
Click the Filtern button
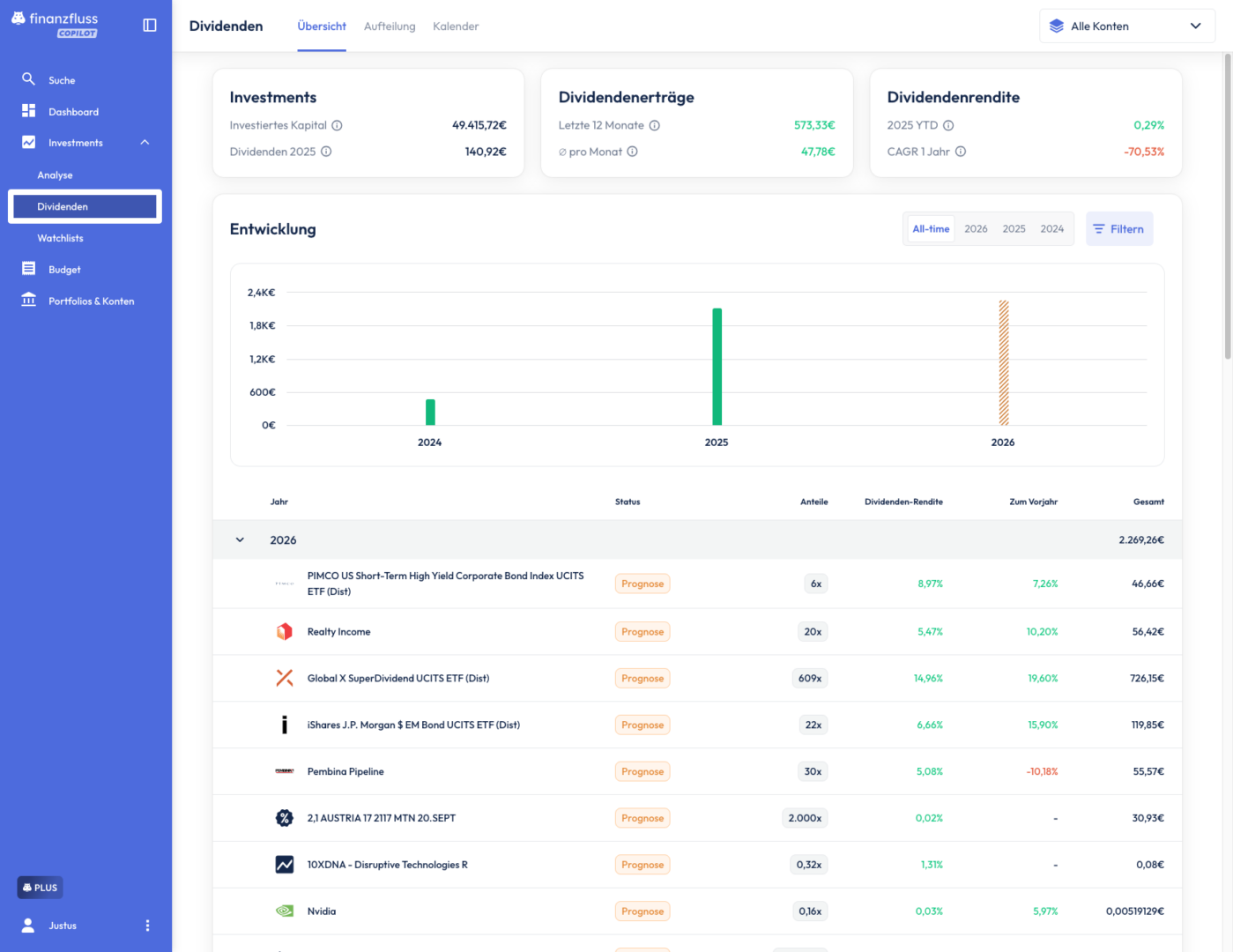[1119, 228]
